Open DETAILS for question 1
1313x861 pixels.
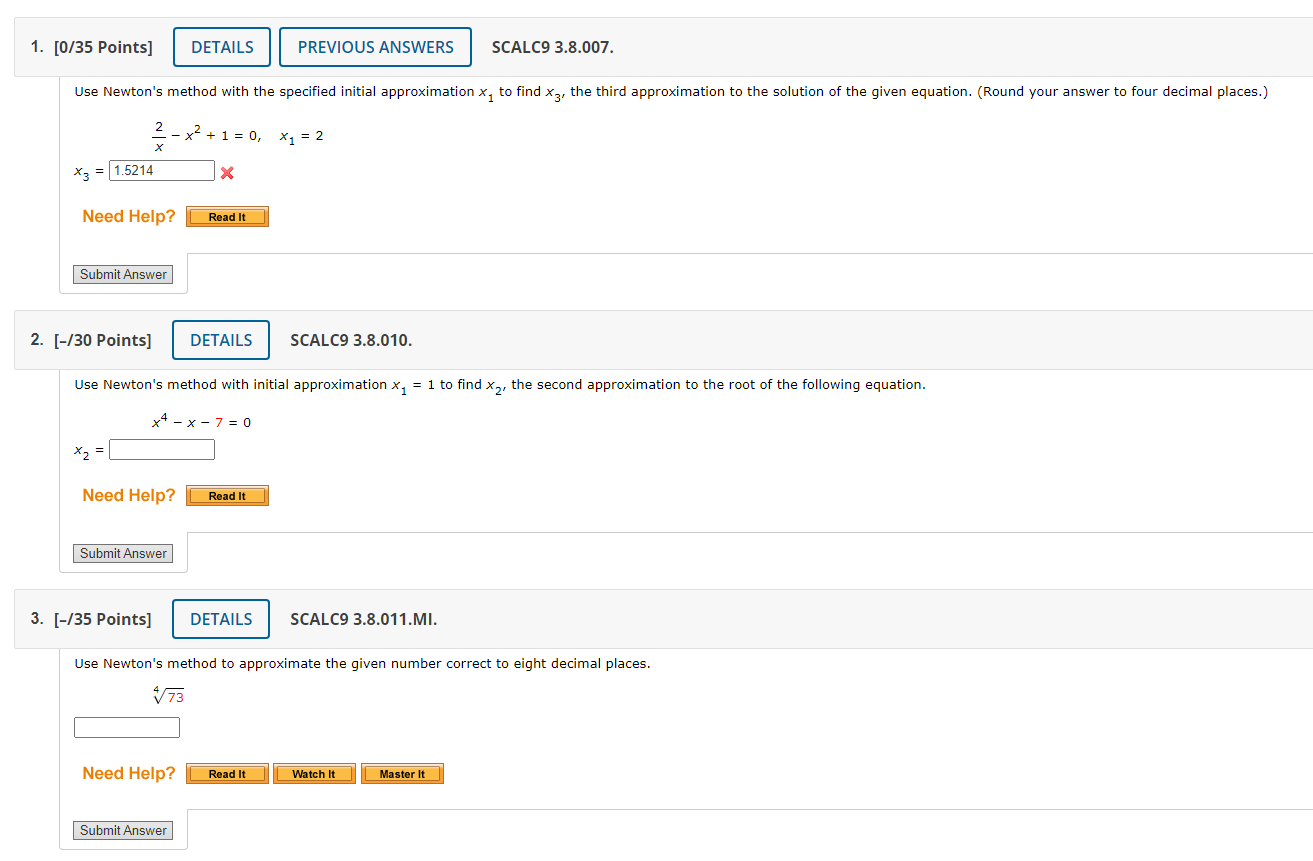[x=221, y=46]
